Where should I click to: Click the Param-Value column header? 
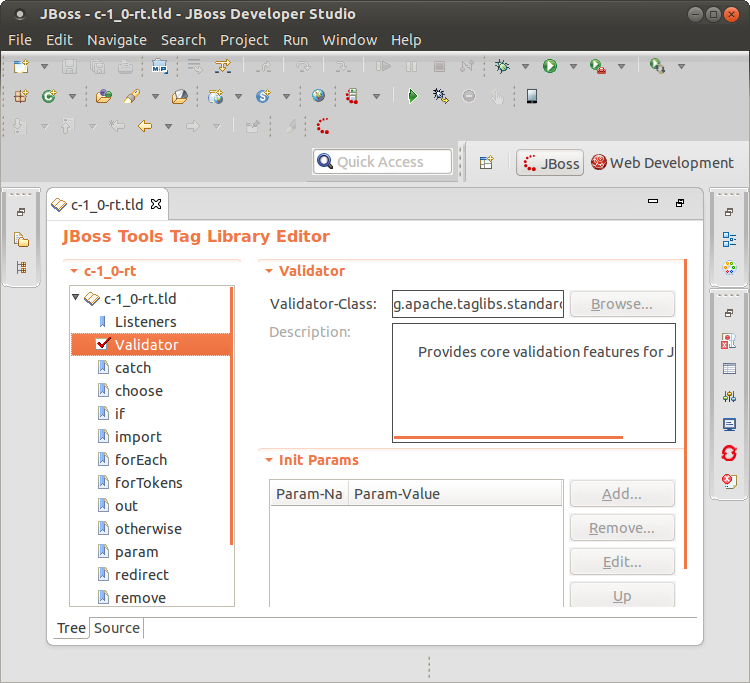pyautogui.click(x=454, y=494)
